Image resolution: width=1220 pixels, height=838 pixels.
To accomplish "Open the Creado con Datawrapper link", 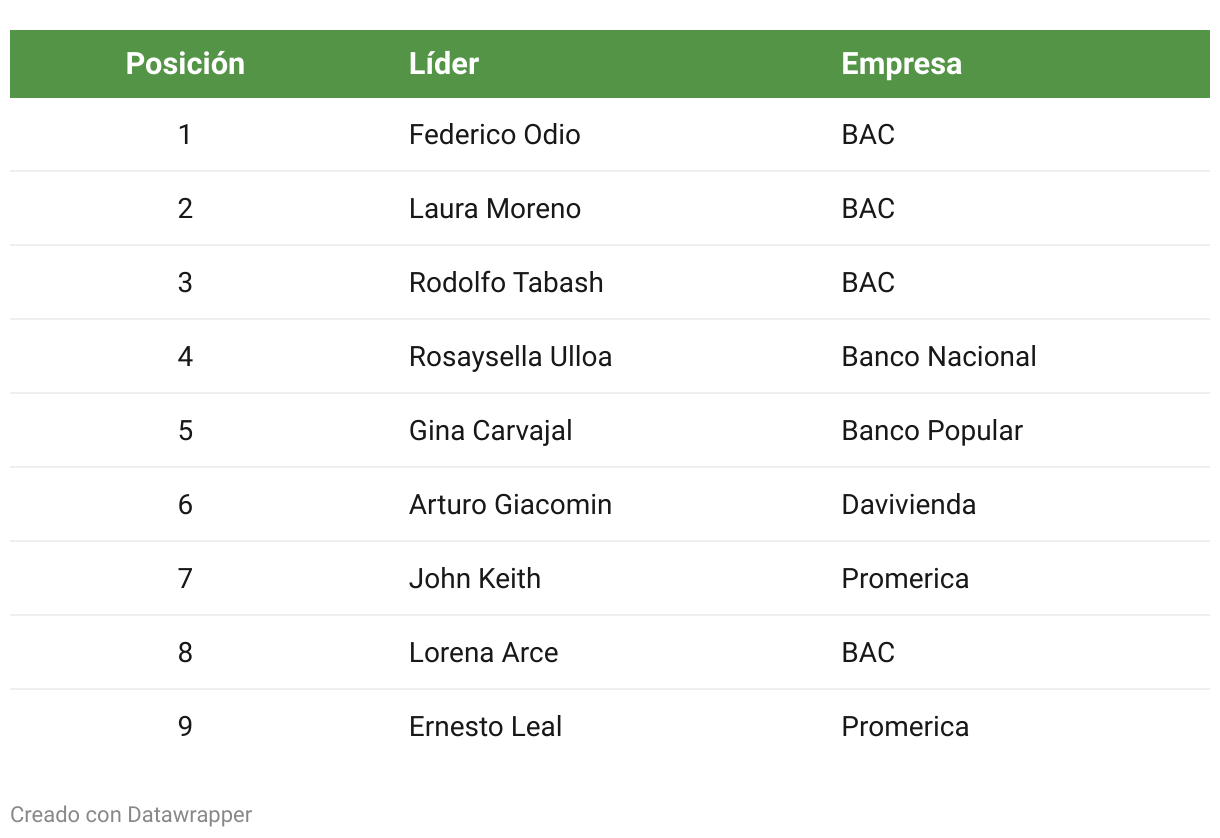I will [131, 815].
